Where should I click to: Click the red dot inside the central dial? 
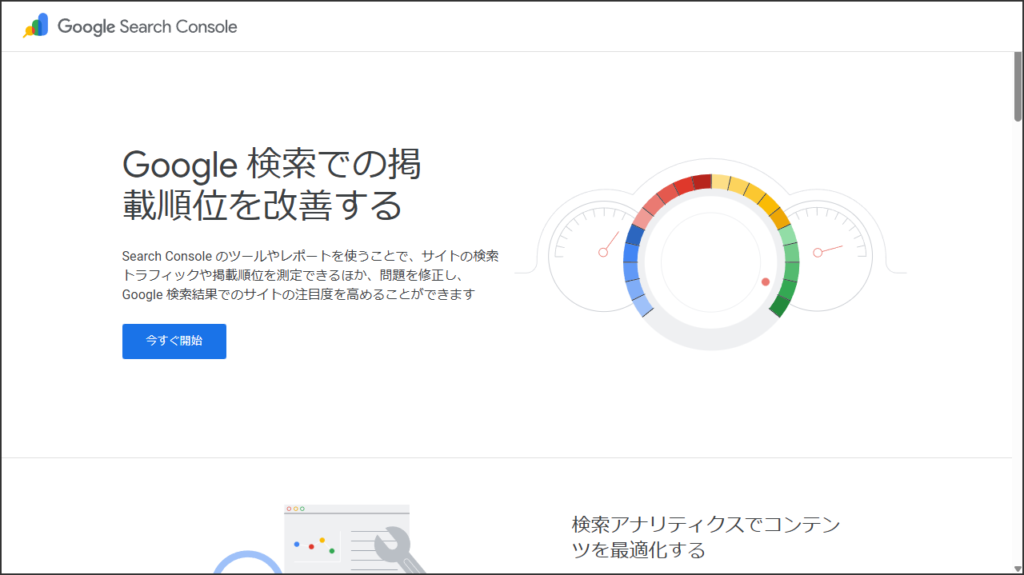[765, 282]
